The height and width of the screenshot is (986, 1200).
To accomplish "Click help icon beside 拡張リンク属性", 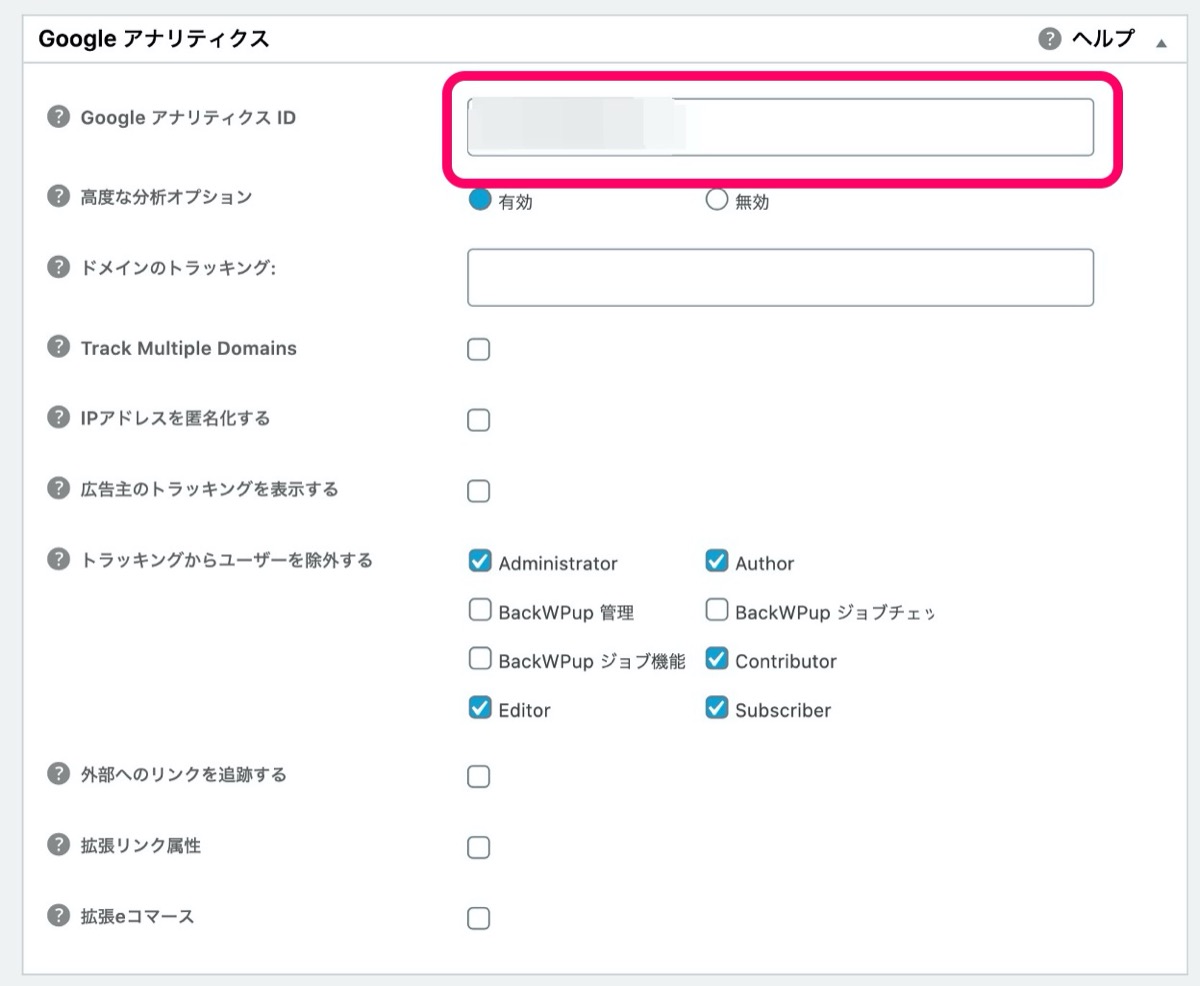I will [59, 845].
